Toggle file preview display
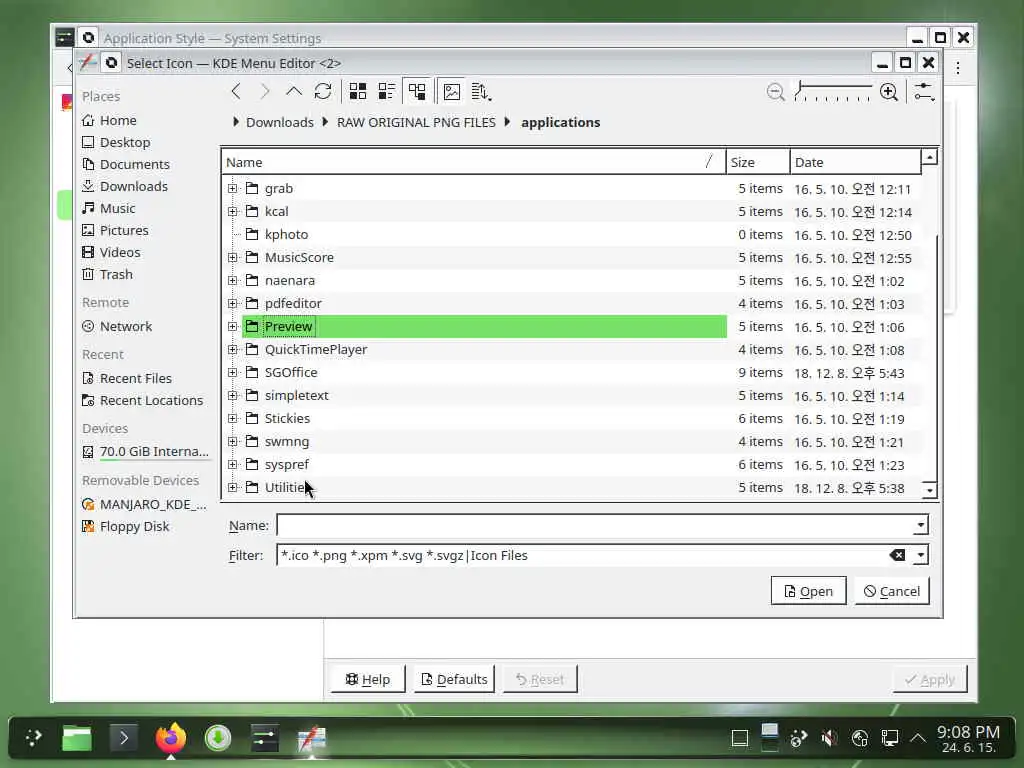 click(452, 91)
